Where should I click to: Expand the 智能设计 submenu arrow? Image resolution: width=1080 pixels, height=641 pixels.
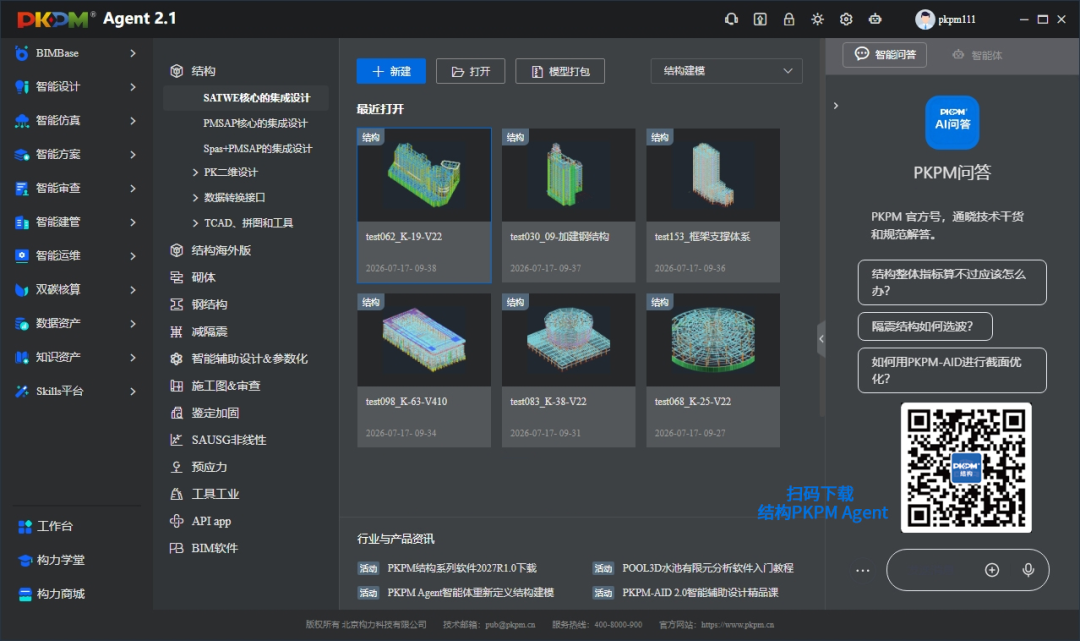133,87
